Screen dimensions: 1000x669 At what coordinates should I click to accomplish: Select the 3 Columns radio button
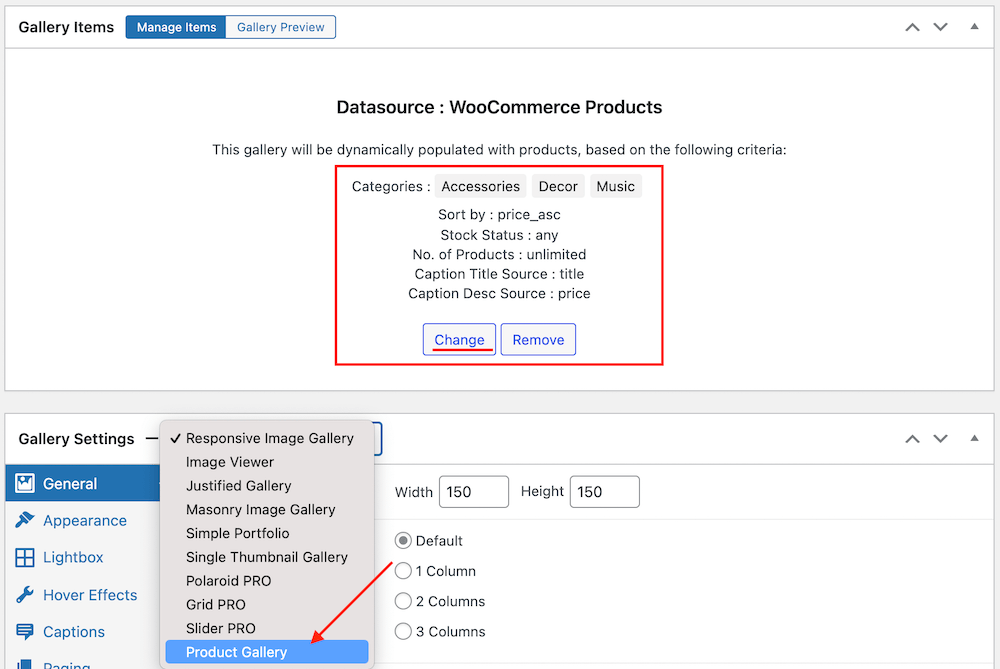click(403, 631)
